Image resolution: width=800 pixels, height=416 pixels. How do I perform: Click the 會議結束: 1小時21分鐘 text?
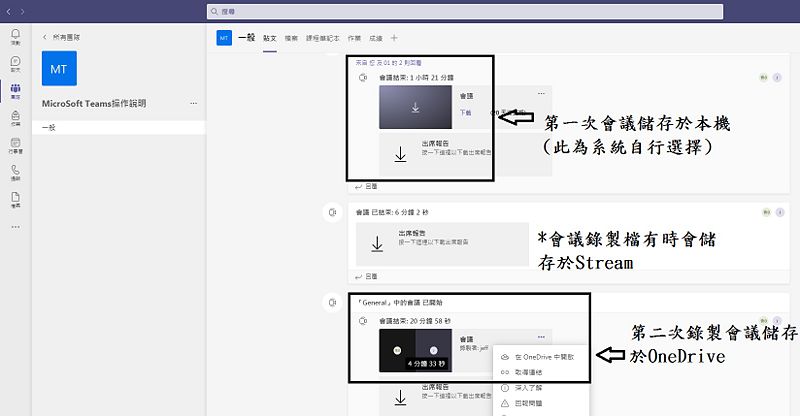(416, 78)
